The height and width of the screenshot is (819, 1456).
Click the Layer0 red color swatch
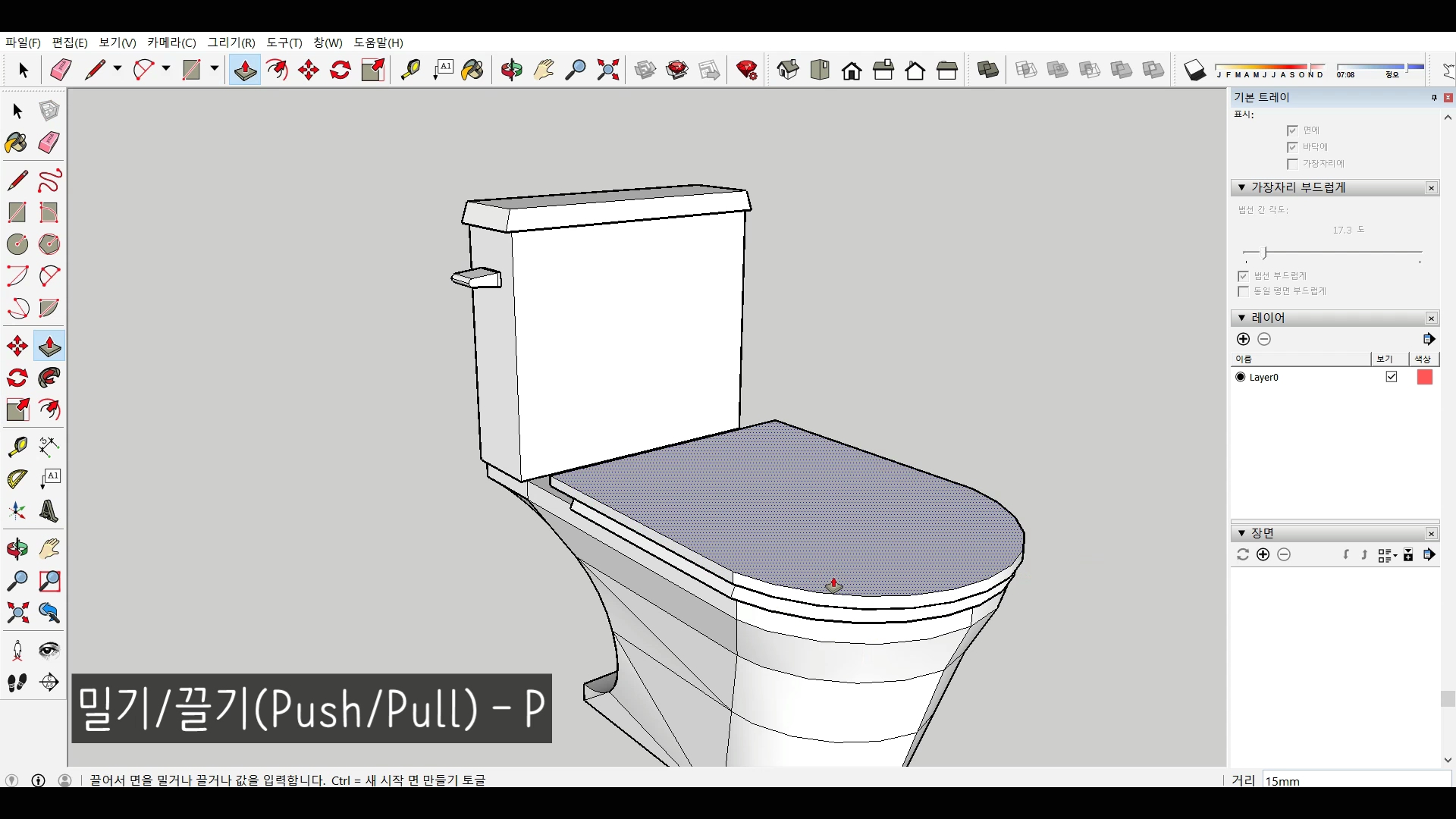click(1425, 377)
